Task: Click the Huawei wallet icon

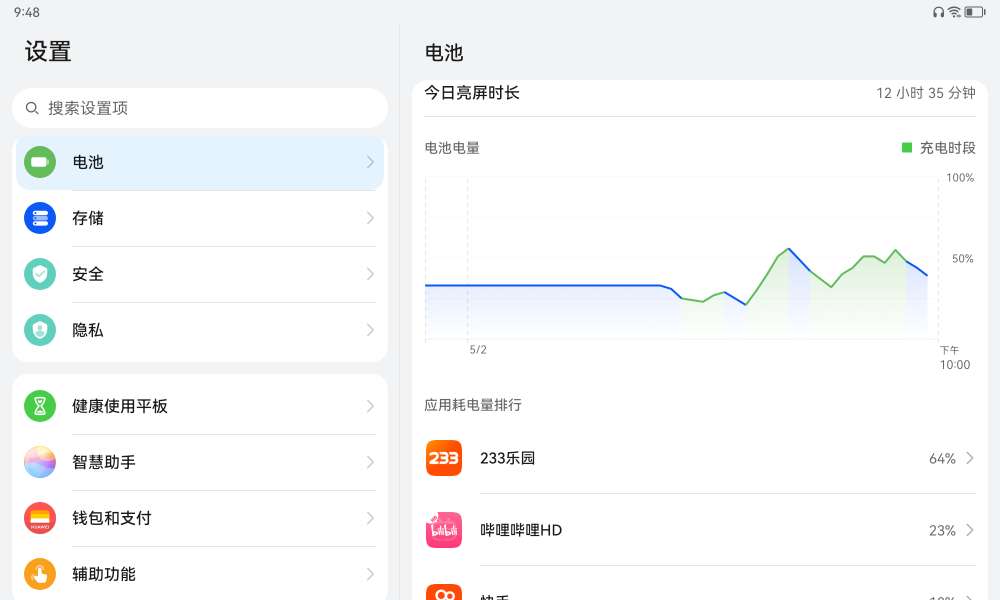Action: click(x=40, y=518)
